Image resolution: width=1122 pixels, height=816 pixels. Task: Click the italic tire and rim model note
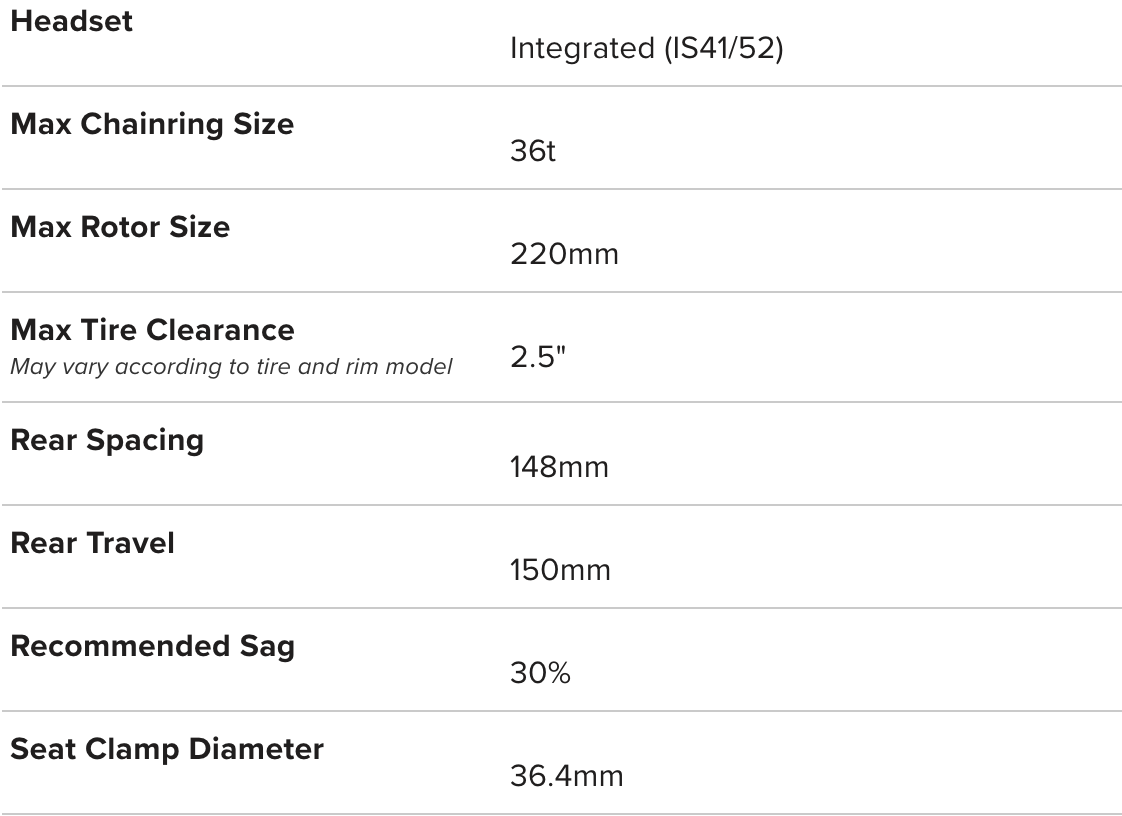(231, 366)
